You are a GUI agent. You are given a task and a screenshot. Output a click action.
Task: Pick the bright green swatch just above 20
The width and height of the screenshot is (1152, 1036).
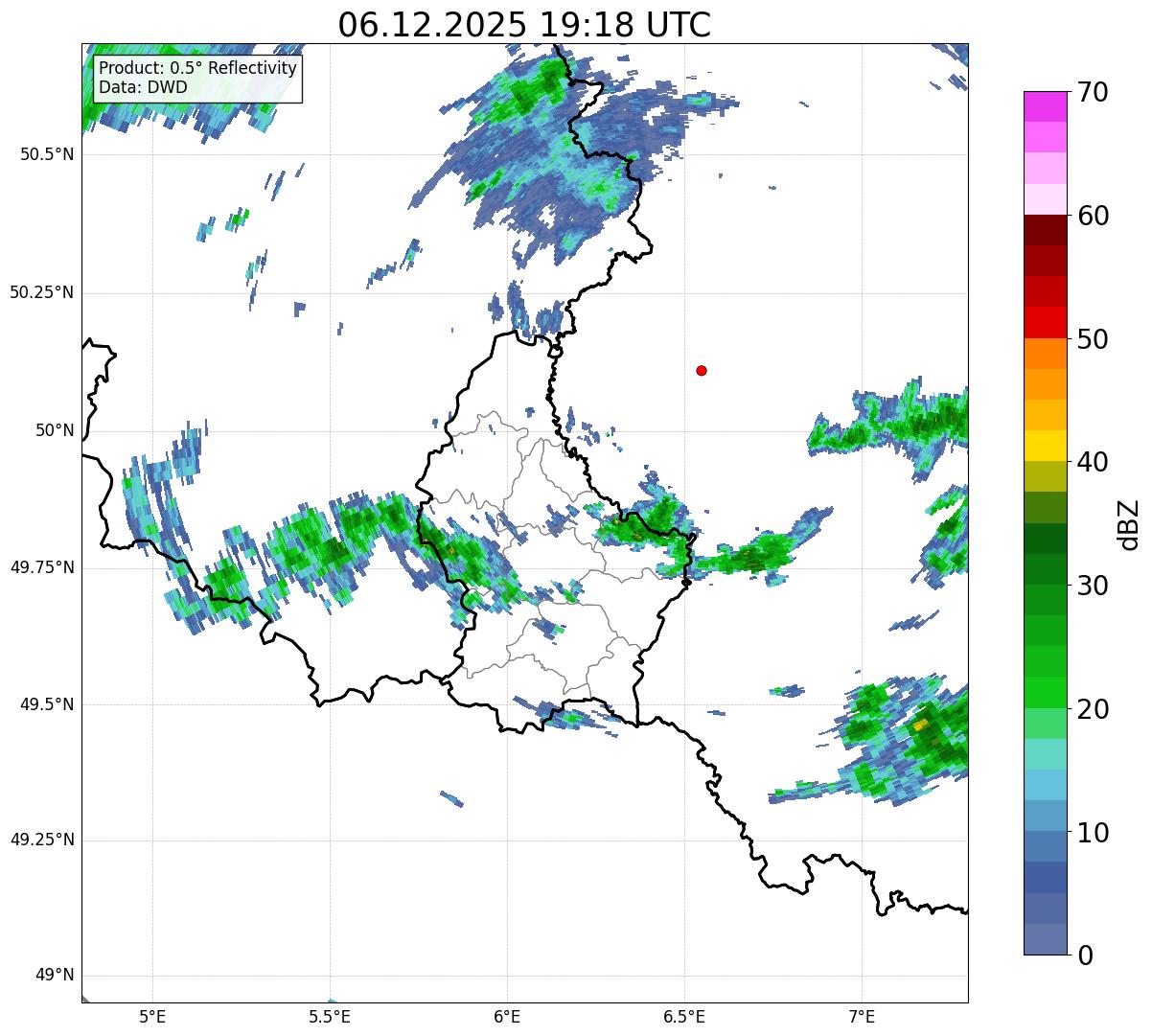point(1046,693)
